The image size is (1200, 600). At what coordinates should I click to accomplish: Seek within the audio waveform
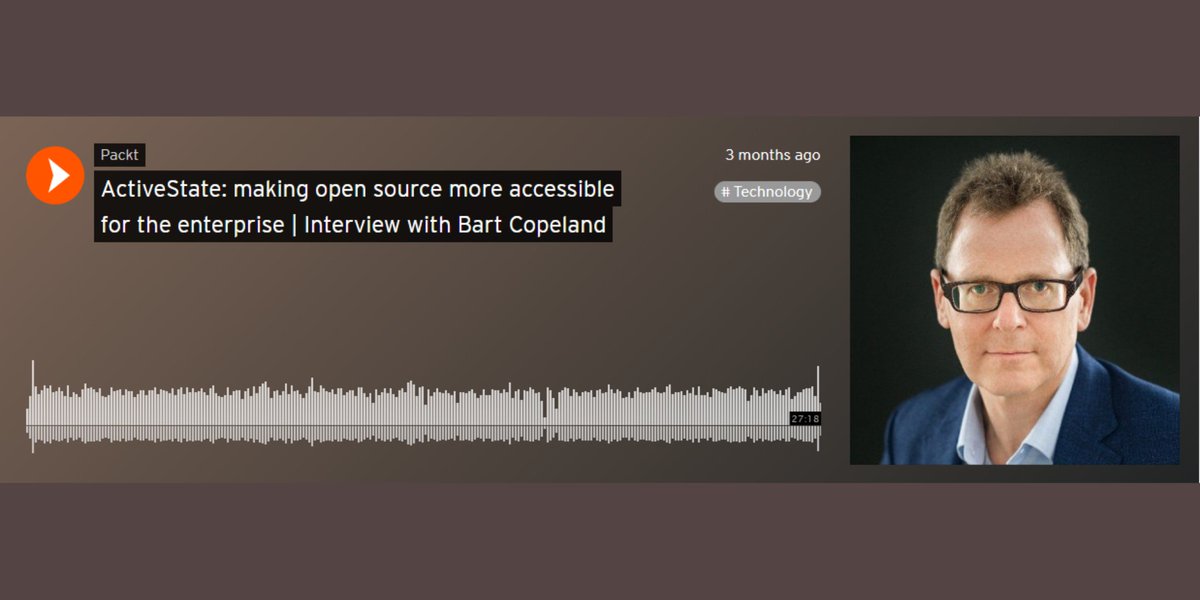[x=423, y=407]
